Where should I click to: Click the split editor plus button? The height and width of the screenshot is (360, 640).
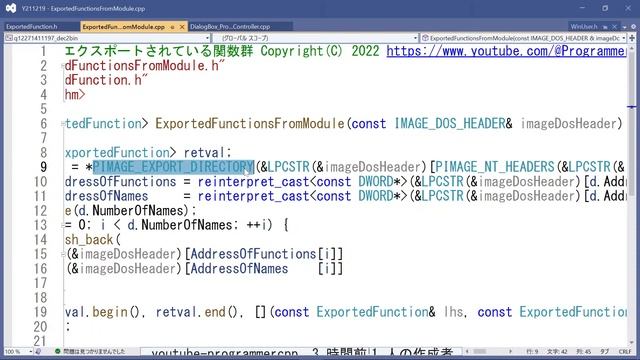click(632, 38)
